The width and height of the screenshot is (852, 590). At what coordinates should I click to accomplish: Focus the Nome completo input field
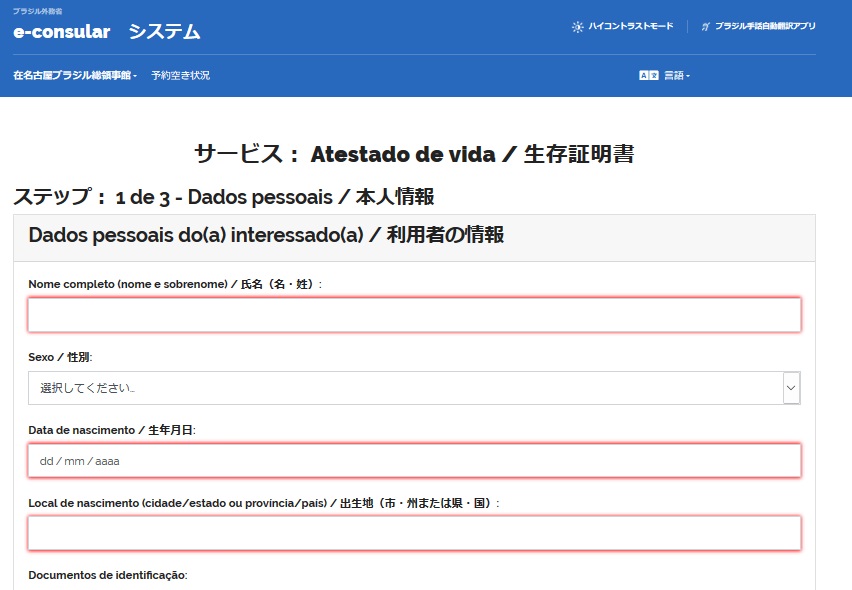(414, 315)
